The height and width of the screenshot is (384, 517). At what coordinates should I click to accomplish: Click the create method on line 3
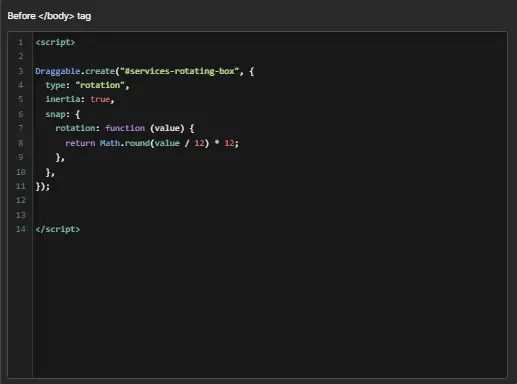pyautogui.click(x=100, y=71)
